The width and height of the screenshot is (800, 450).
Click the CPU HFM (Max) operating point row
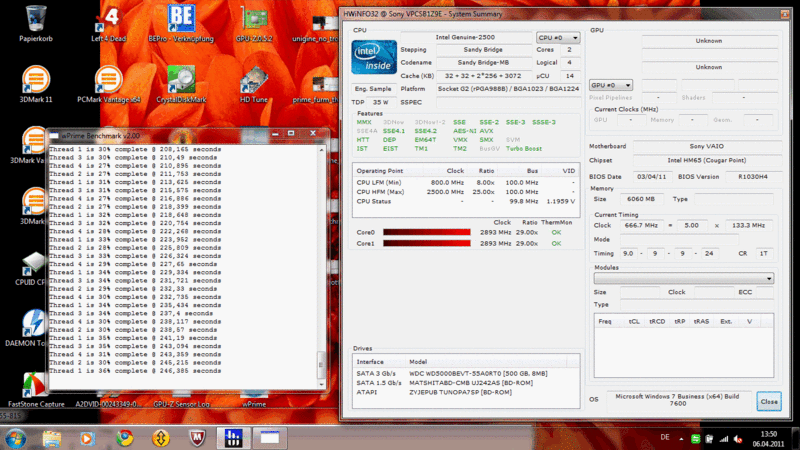pyautogui.click(x=465, y=192)
